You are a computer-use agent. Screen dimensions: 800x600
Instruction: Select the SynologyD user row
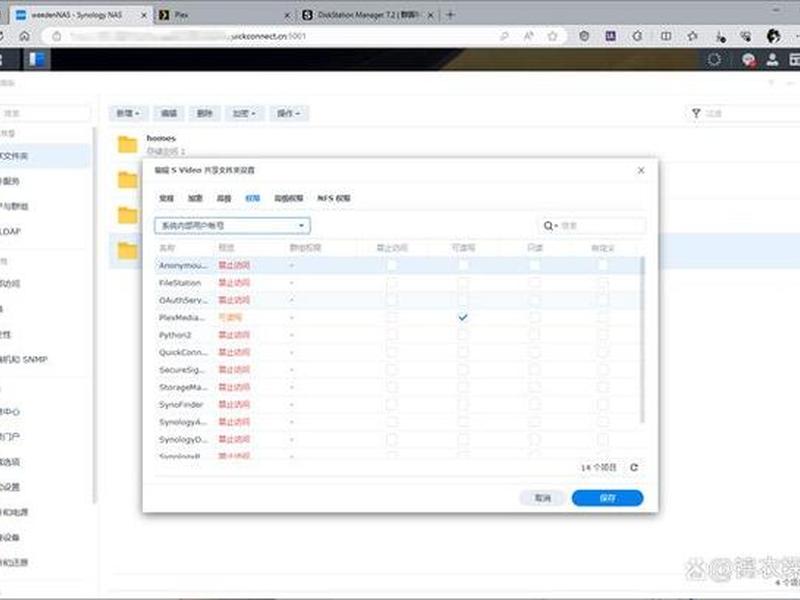point(398,439)
